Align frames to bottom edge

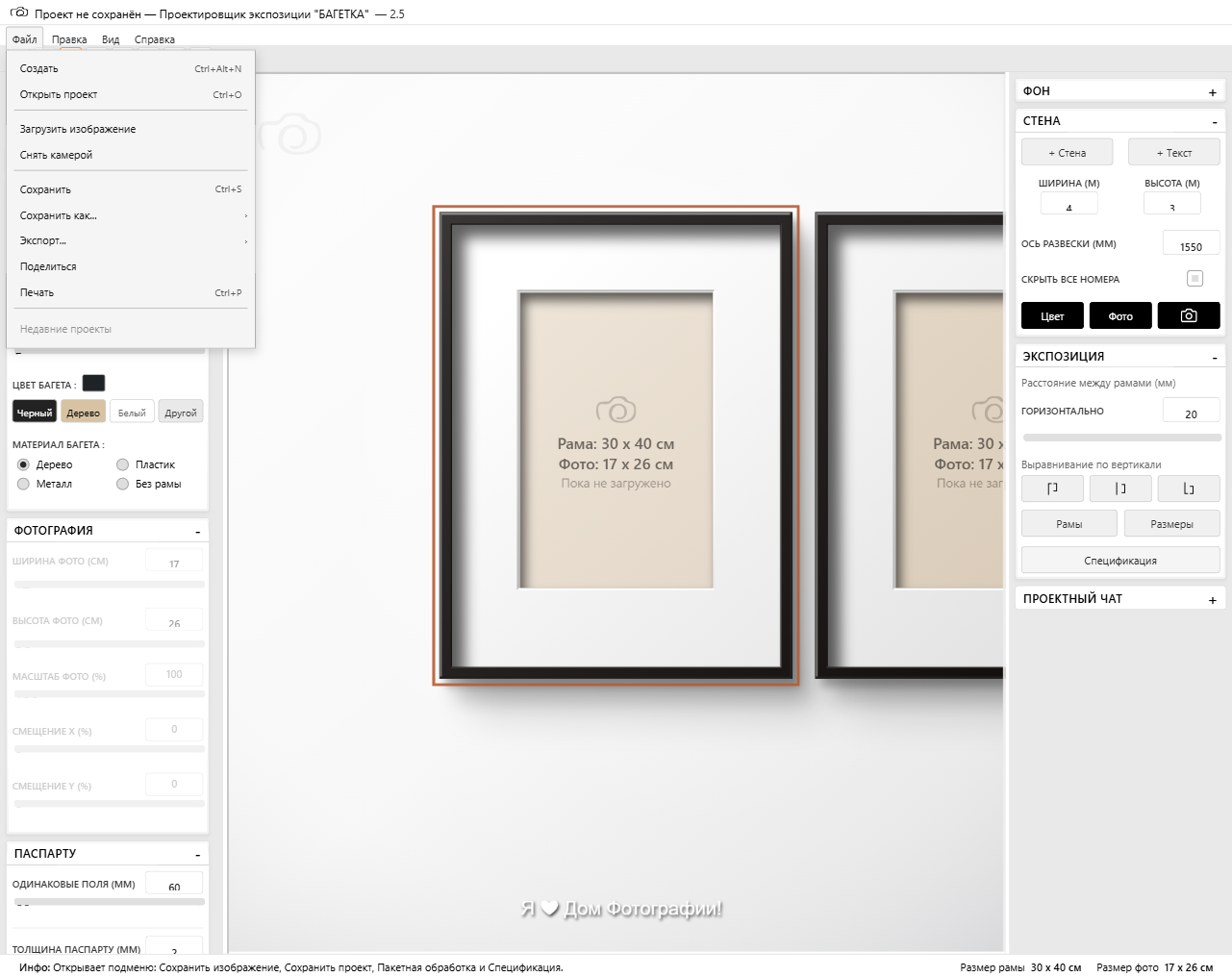pyautogui.click(x=1189, y=488)
